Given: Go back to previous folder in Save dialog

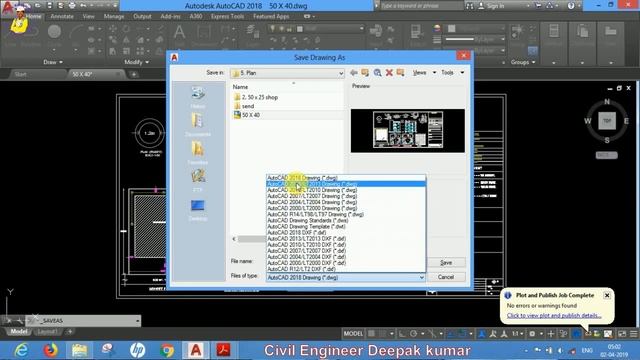Looking at the screenshot, I should coord(354,73).
